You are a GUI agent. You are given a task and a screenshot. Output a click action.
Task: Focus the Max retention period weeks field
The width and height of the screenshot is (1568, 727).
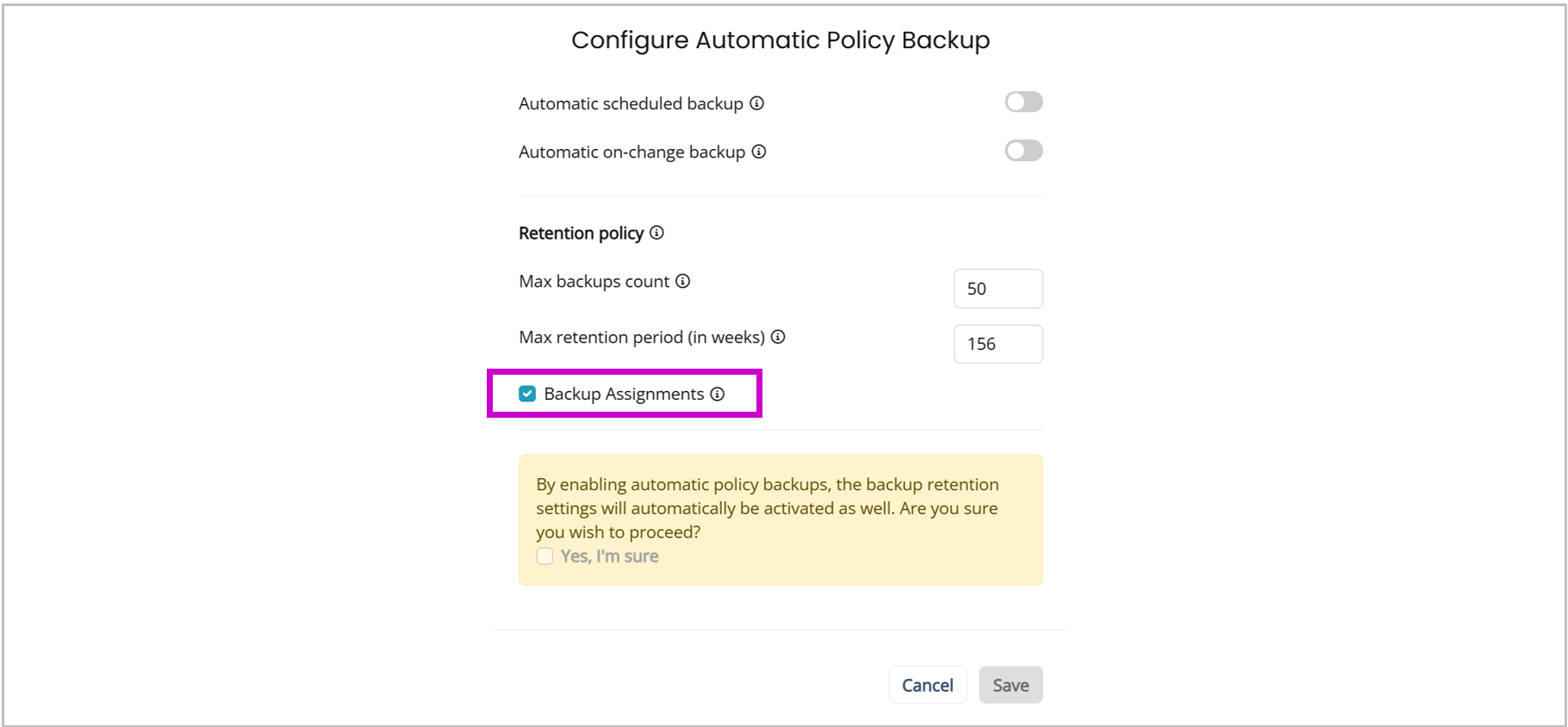pyautogui.click(x=998, y=344)
